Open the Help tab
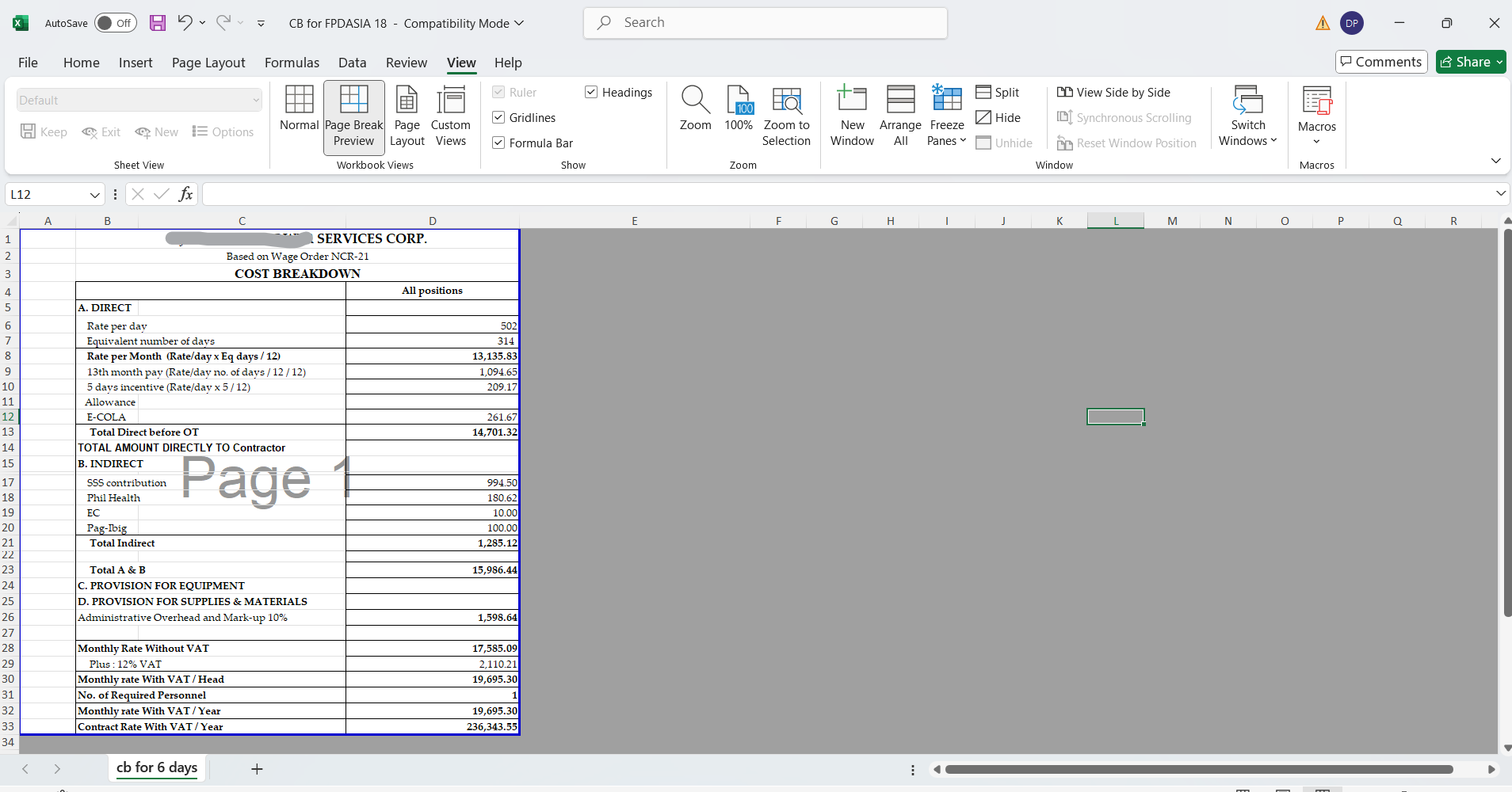Image resolution: width=1512 pixels, height=792 pixels. point(508,63)
